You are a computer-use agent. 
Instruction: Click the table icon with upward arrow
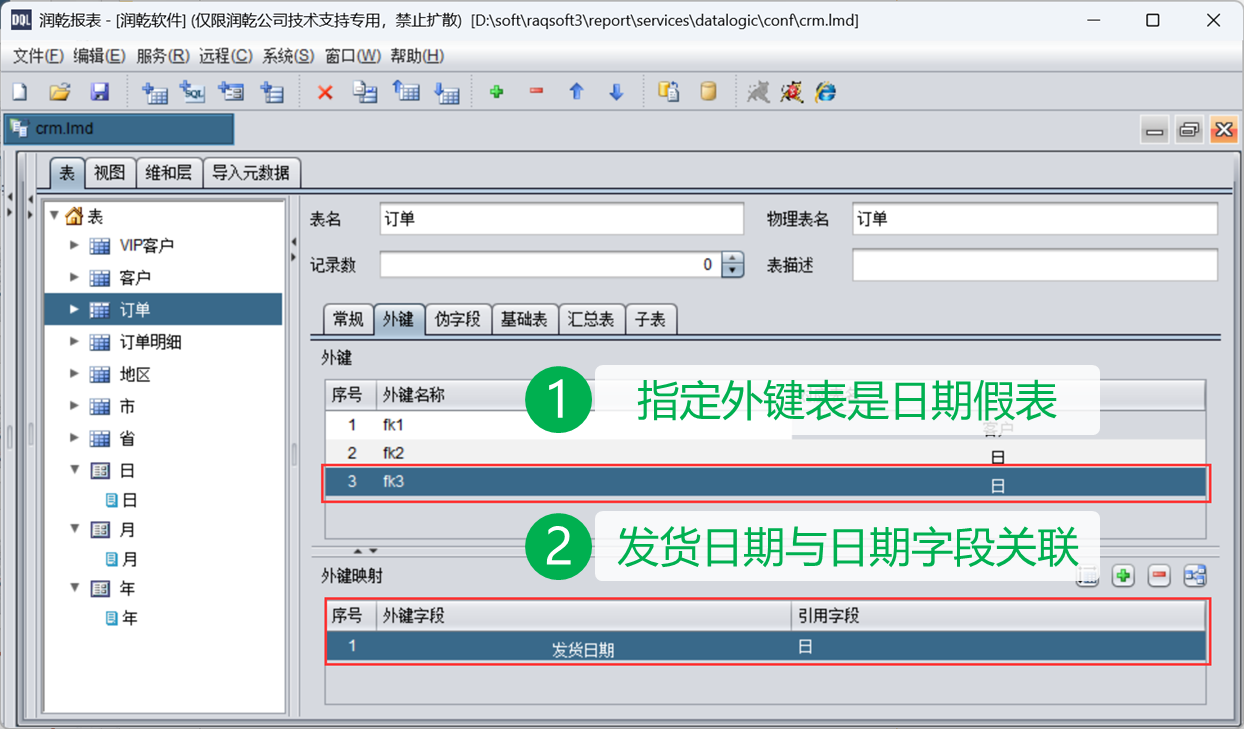[x=406, y=92]
